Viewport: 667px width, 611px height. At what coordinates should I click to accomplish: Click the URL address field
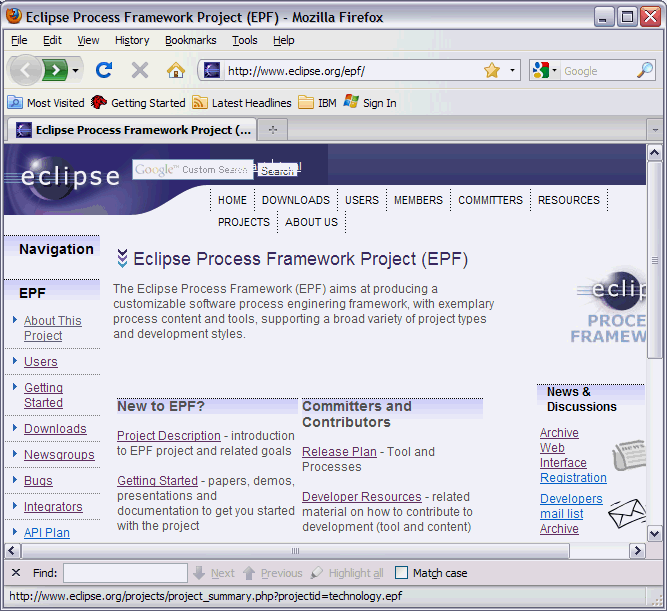tap(351, 71)
